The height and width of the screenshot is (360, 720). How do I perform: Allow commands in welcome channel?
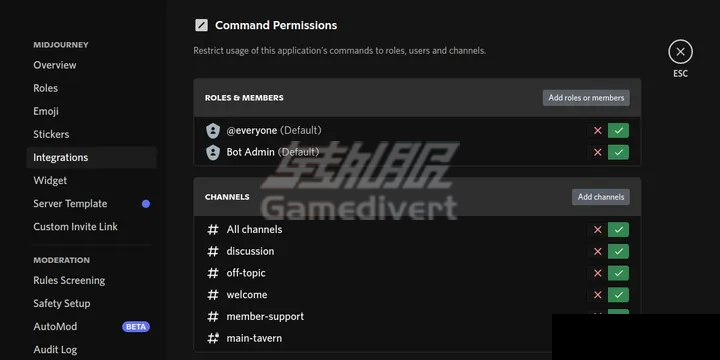coord(618,295)
